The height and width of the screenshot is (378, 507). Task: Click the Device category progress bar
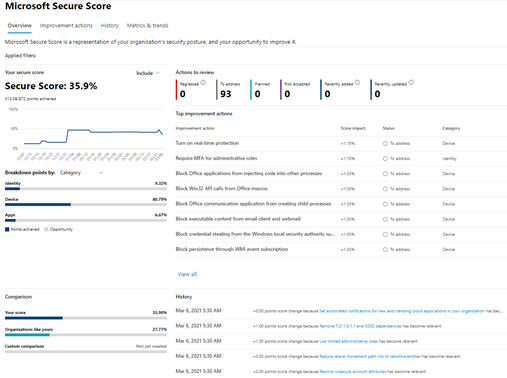[86, 205]
